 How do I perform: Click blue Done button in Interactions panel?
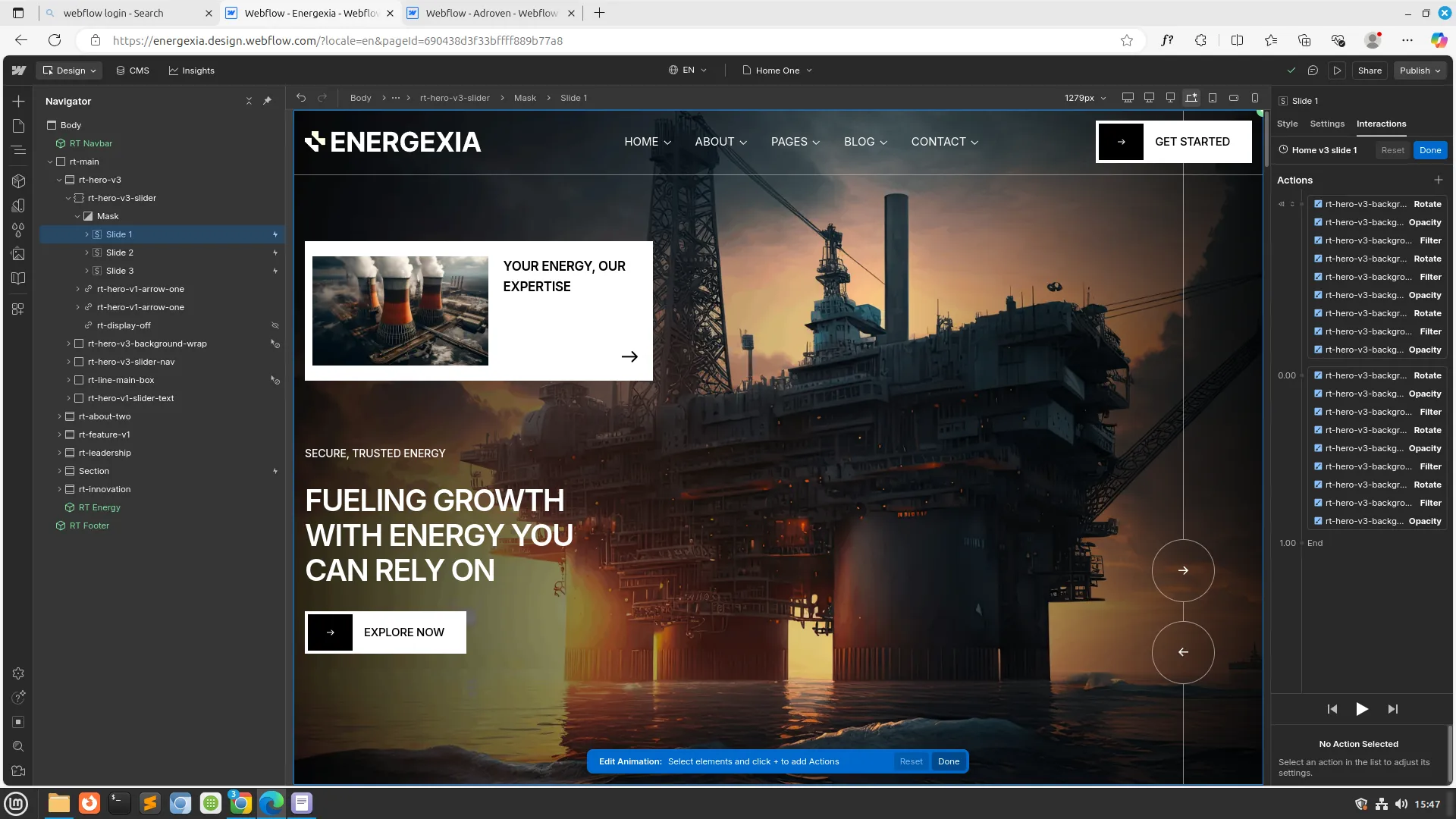pyautogui.click(x=1429, y=150)
